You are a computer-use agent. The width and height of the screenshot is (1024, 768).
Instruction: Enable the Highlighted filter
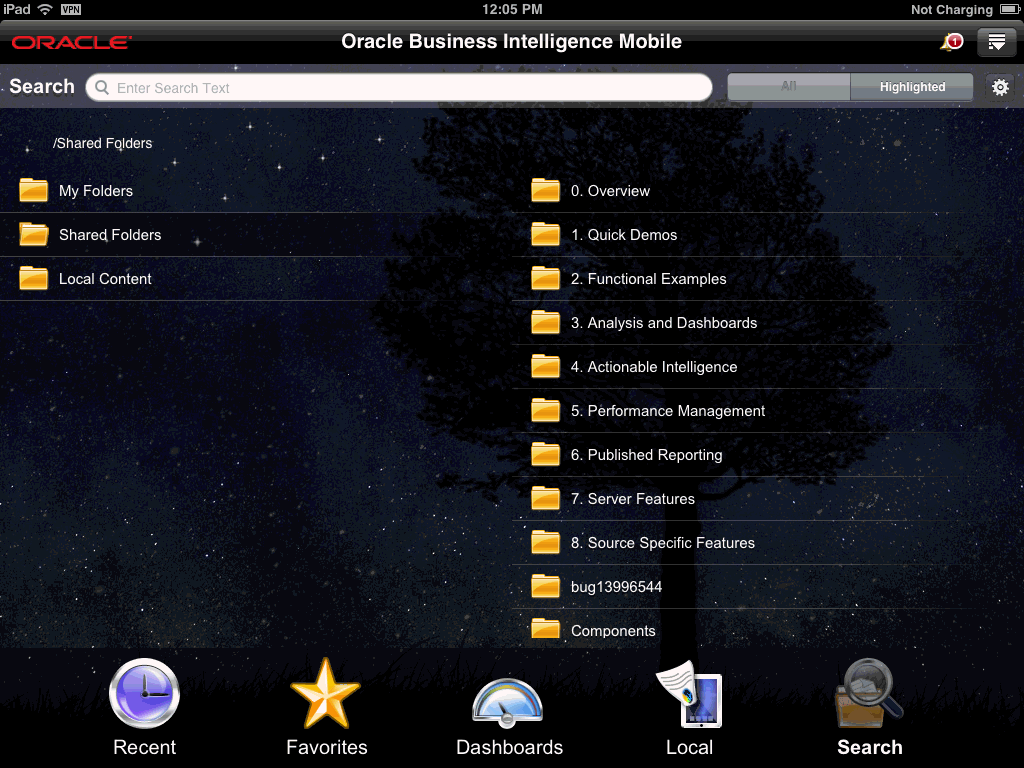tap(911, 87)
